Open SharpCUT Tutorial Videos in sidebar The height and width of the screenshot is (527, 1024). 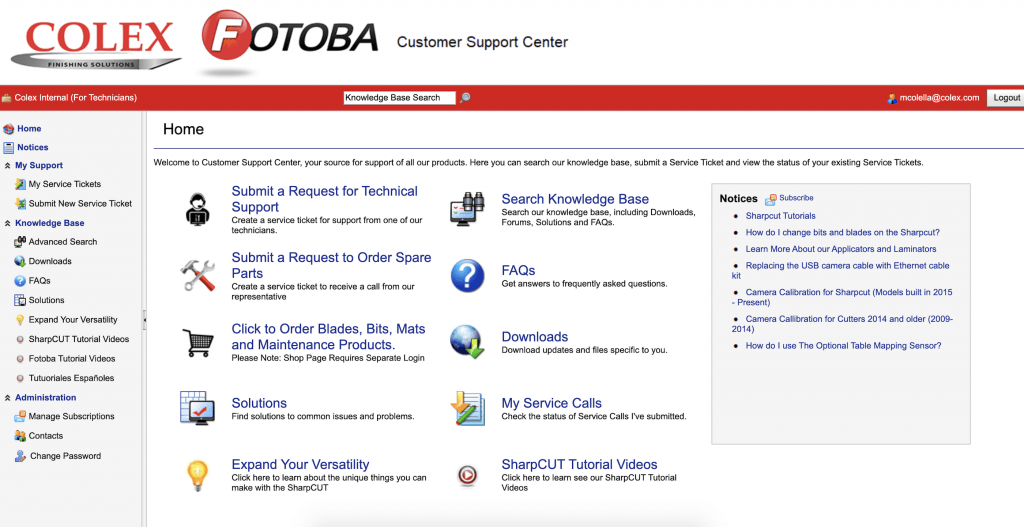coord(79,339)
